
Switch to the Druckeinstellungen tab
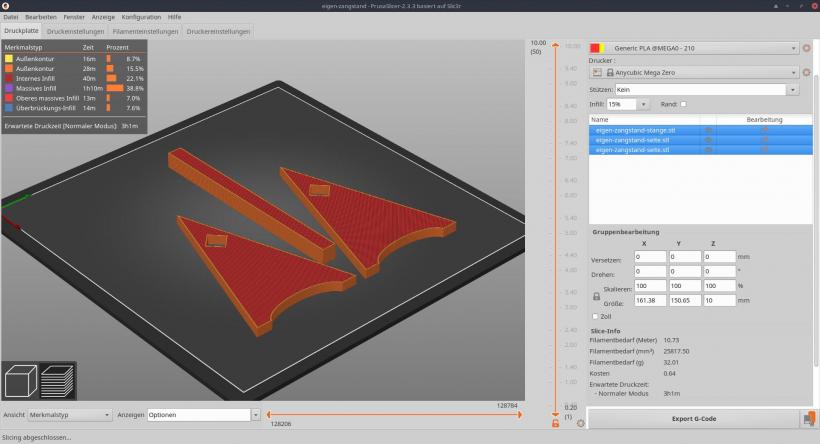75,31
